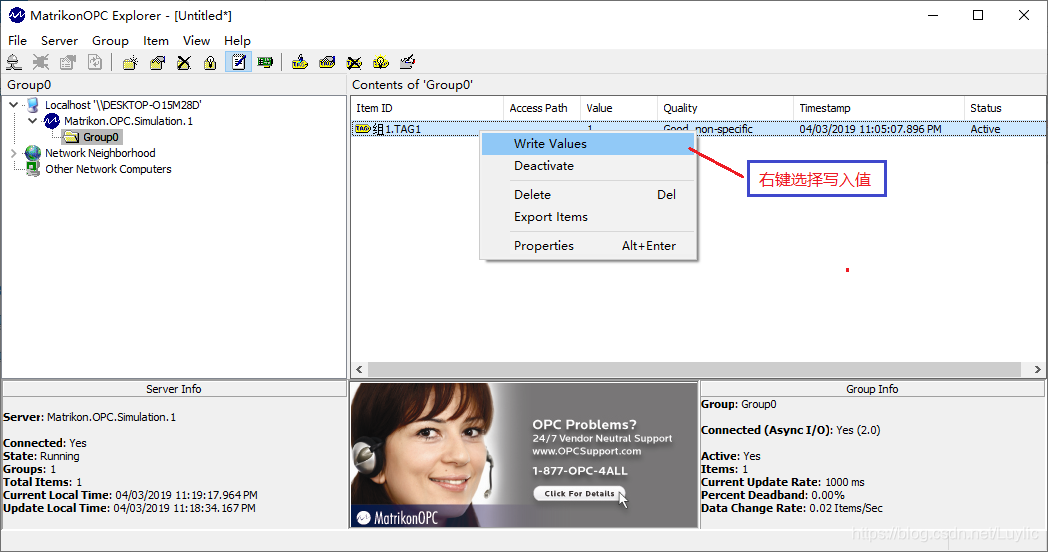Collapse the Matrikon.OPC.Simulation.1 tree node

click(x=32, y=121)
